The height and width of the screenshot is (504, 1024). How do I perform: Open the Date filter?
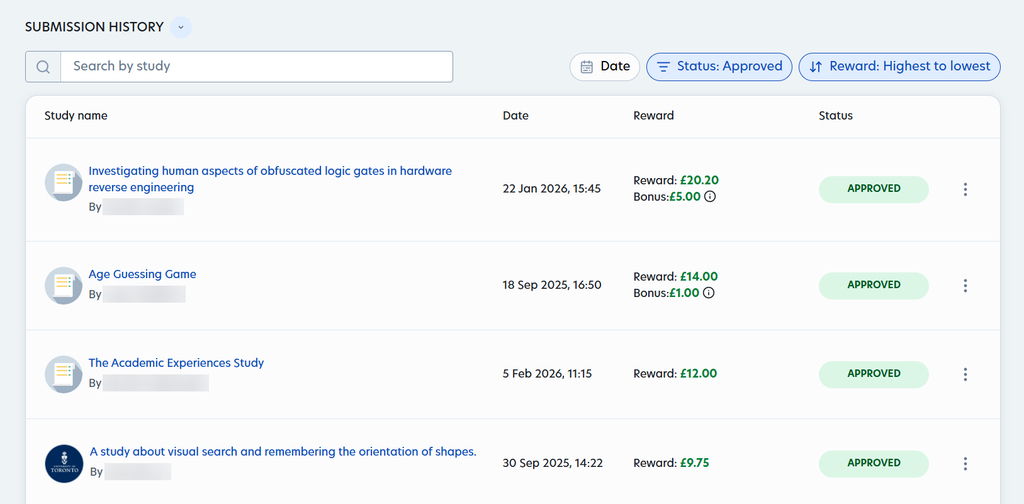tap(605, 67)
